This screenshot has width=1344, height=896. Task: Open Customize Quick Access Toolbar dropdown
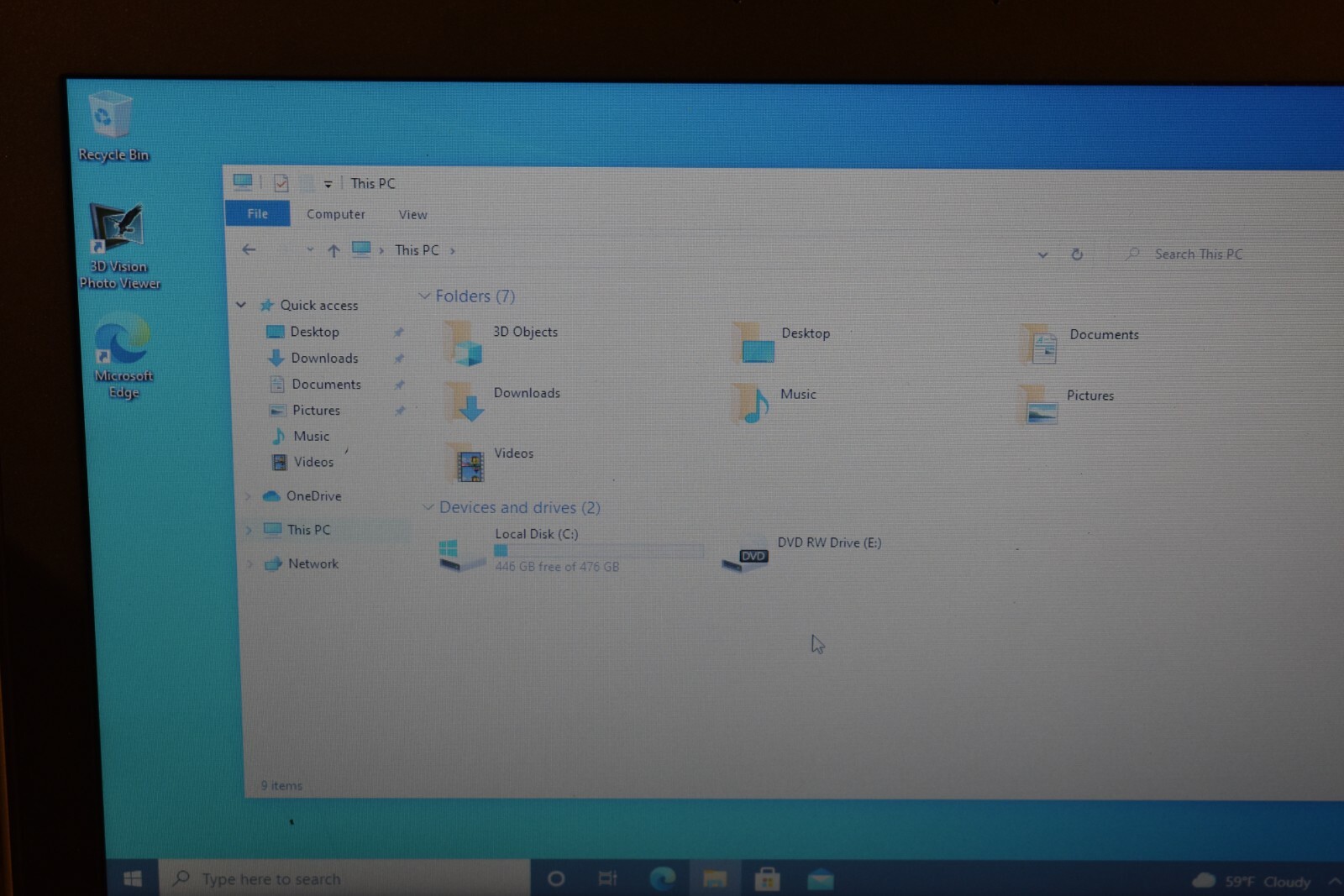click(328, 184)
